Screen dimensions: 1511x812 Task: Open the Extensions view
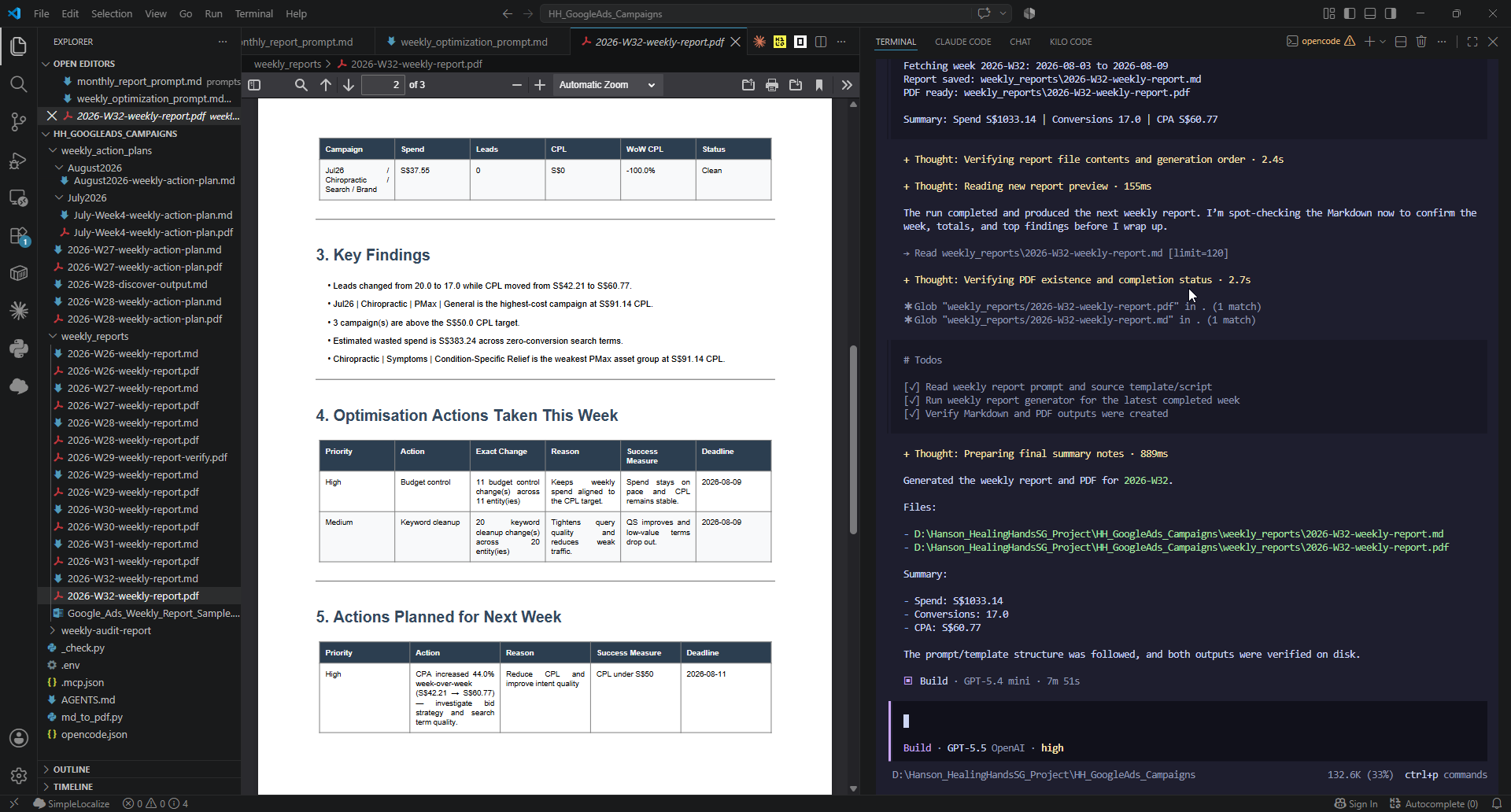[x=19, y=236]
